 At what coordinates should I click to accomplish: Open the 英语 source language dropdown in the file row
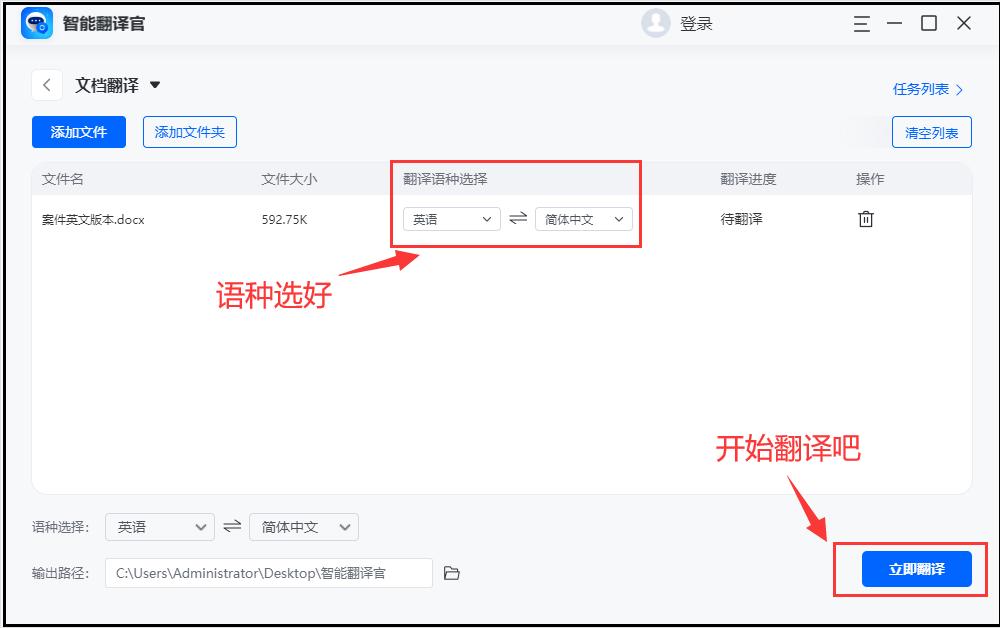[451, 218]
